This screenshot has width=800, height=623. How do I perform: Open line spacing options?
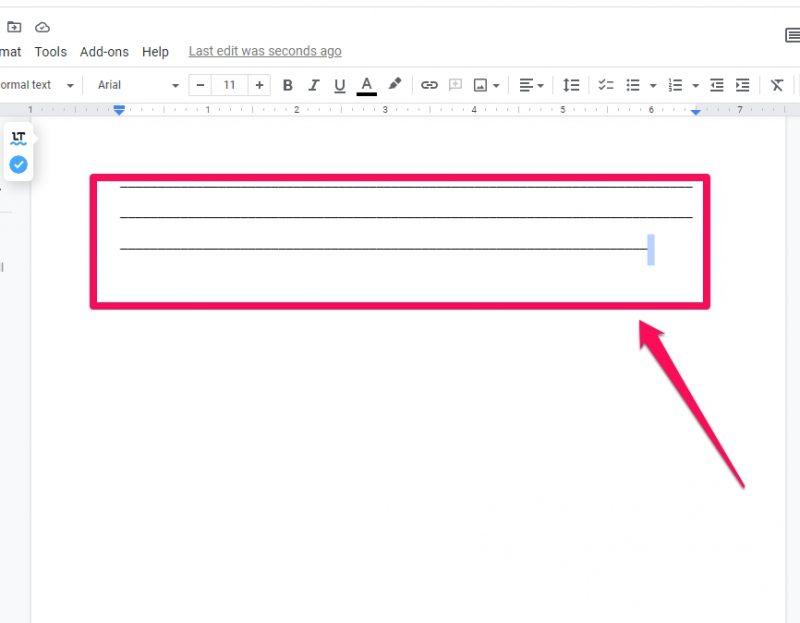571,85
